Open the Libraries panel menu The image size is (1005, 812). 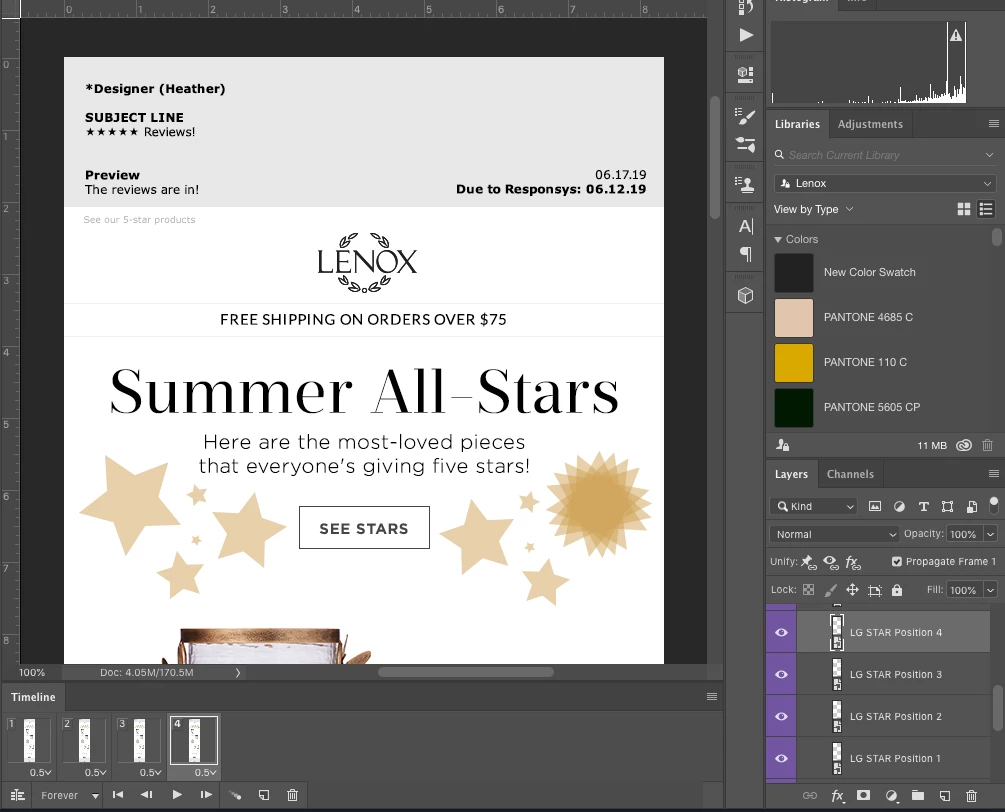point(993,124)
